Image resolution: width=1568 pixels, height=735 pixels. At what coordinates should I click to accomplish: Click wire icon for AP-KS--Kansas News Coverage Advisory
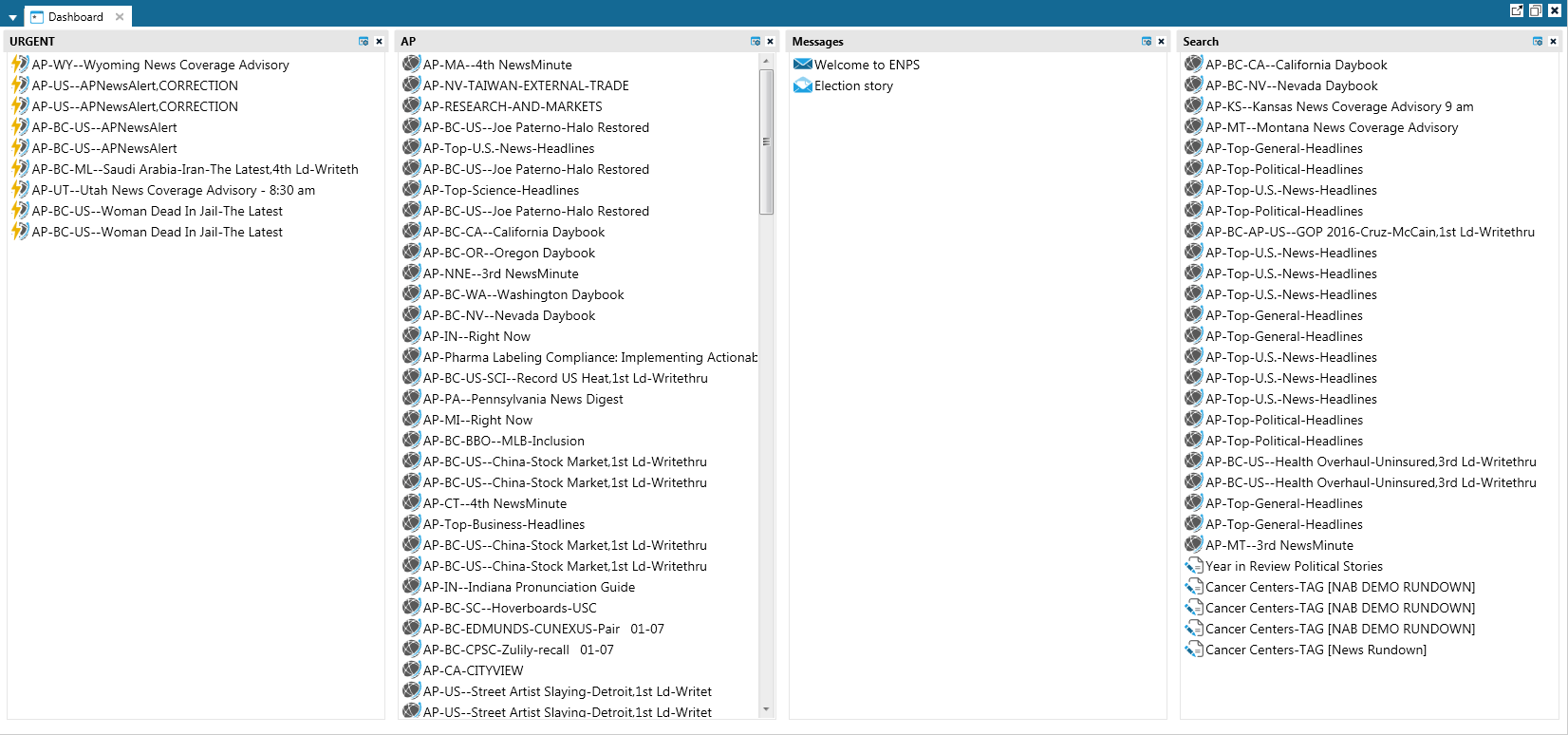tap(1194, 105)
